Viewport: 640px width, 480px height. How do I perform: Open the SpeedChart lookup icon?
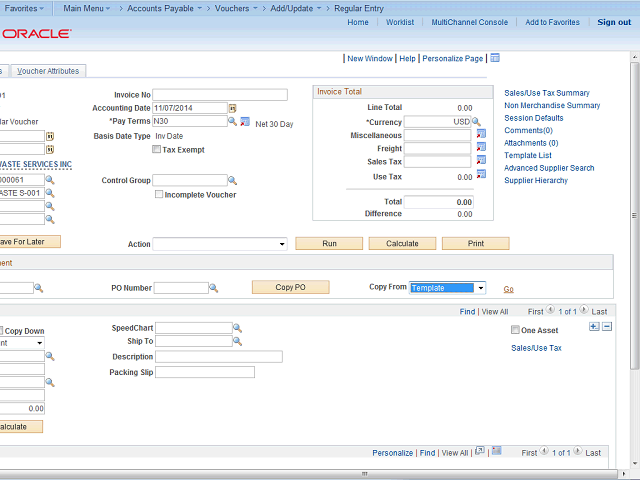click(x=238, y=328)
